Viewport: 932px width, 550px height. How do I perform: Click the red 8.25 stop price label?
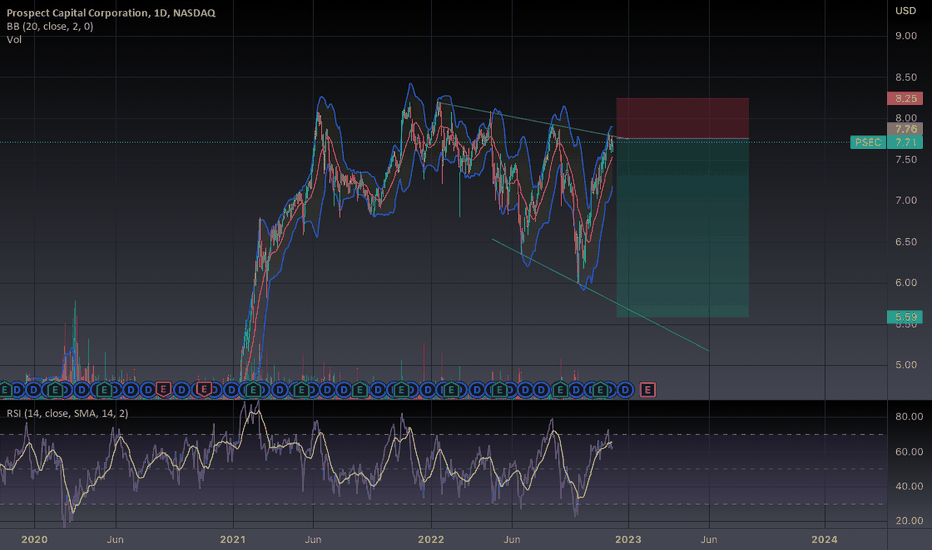[x=905, y=98]
